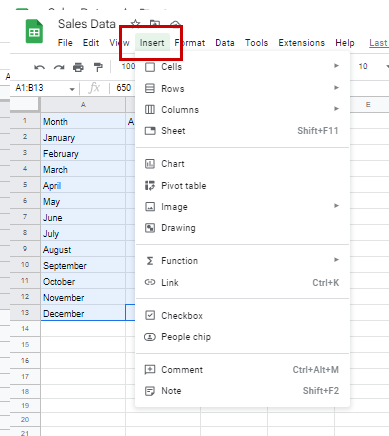Open the Last edit link
The height and width of the screenshot is (436, 389).
pos(379,43)
